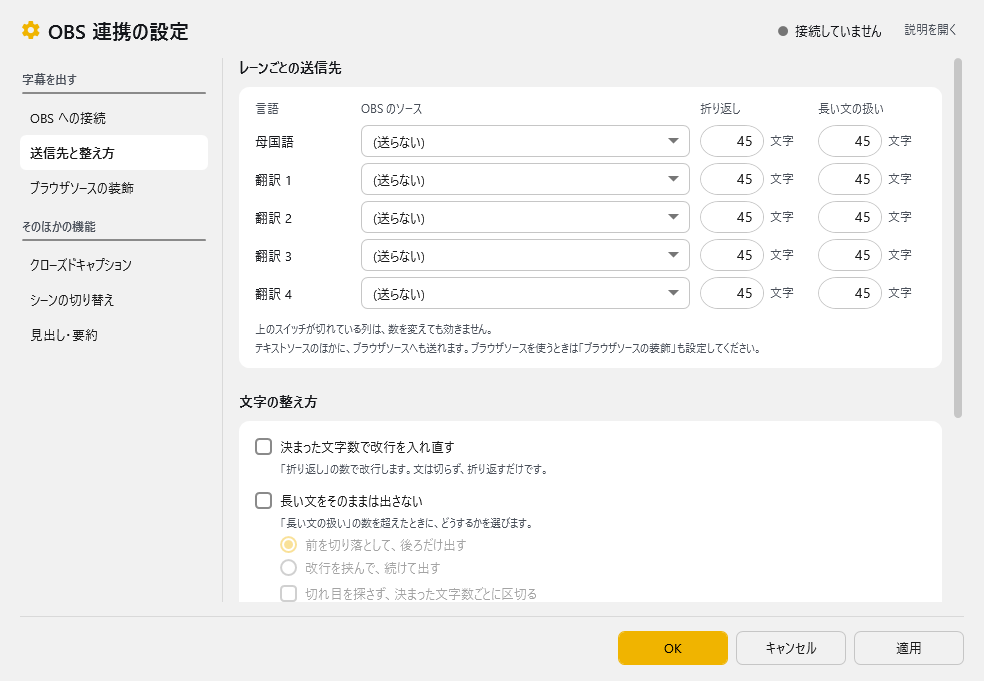
Task: Open the 説明を開く help link
Action: point(930,29)
